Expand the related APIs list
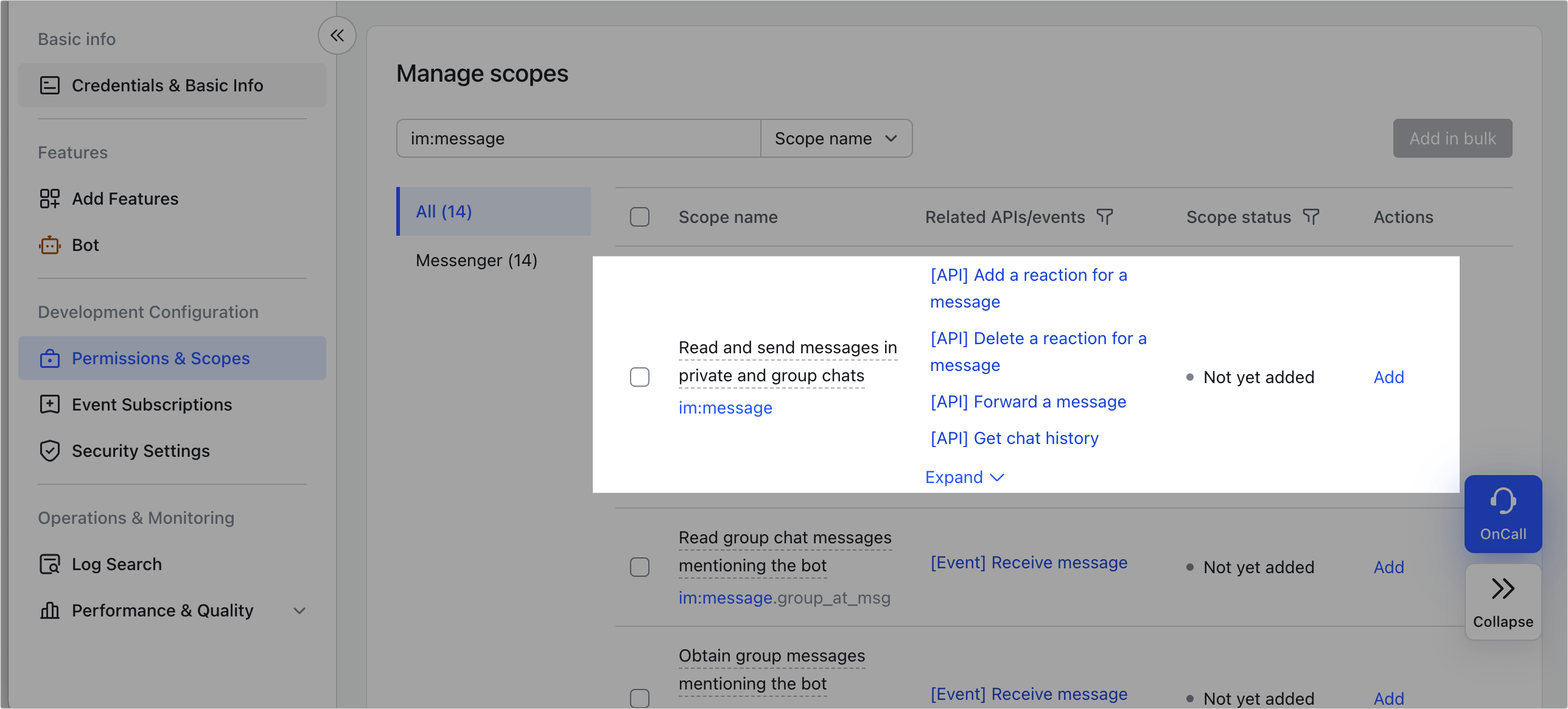 point(964,477)
